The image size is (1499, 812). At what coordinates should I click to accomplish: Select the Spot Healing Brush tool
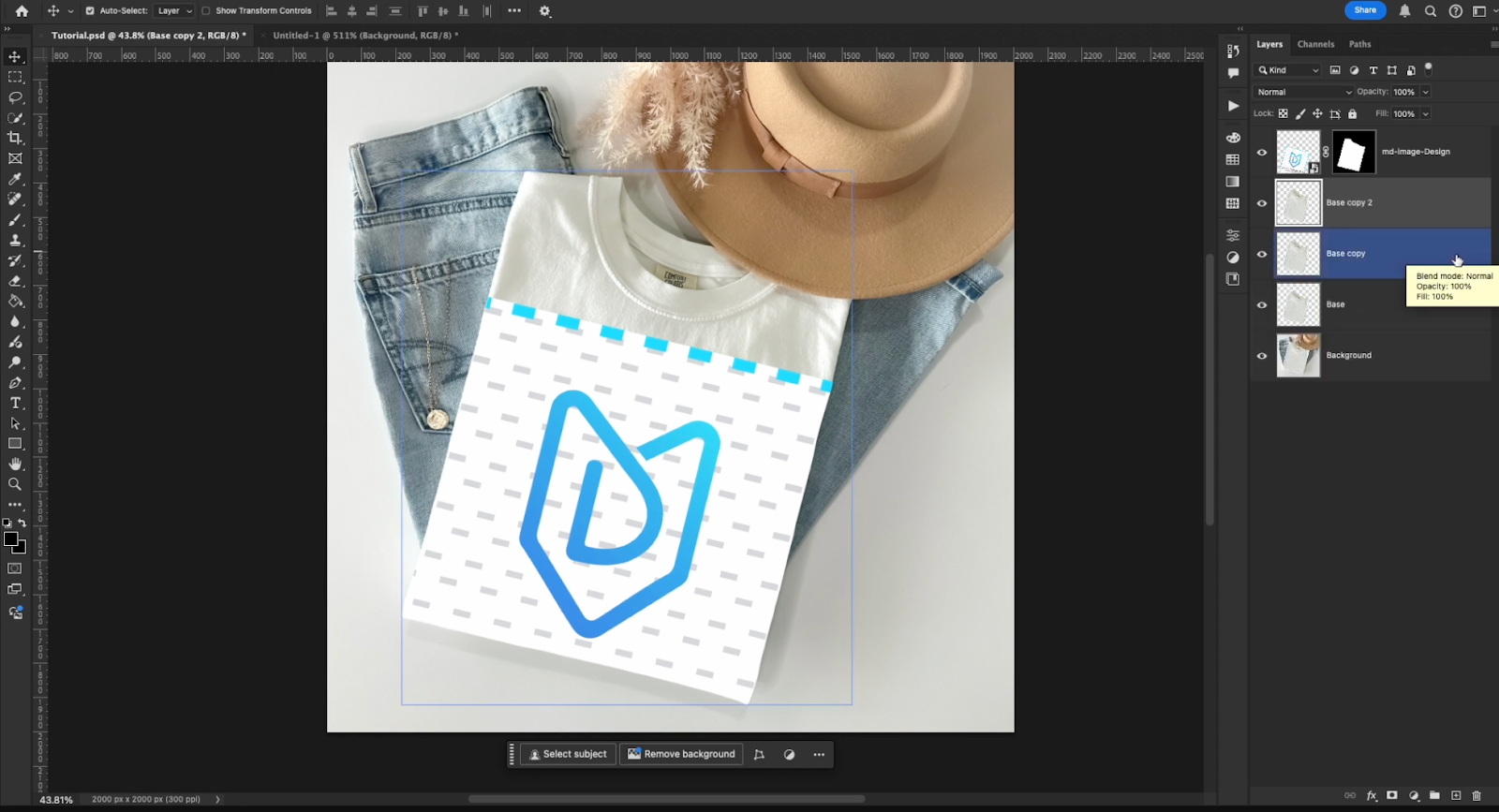coord(15,199)
